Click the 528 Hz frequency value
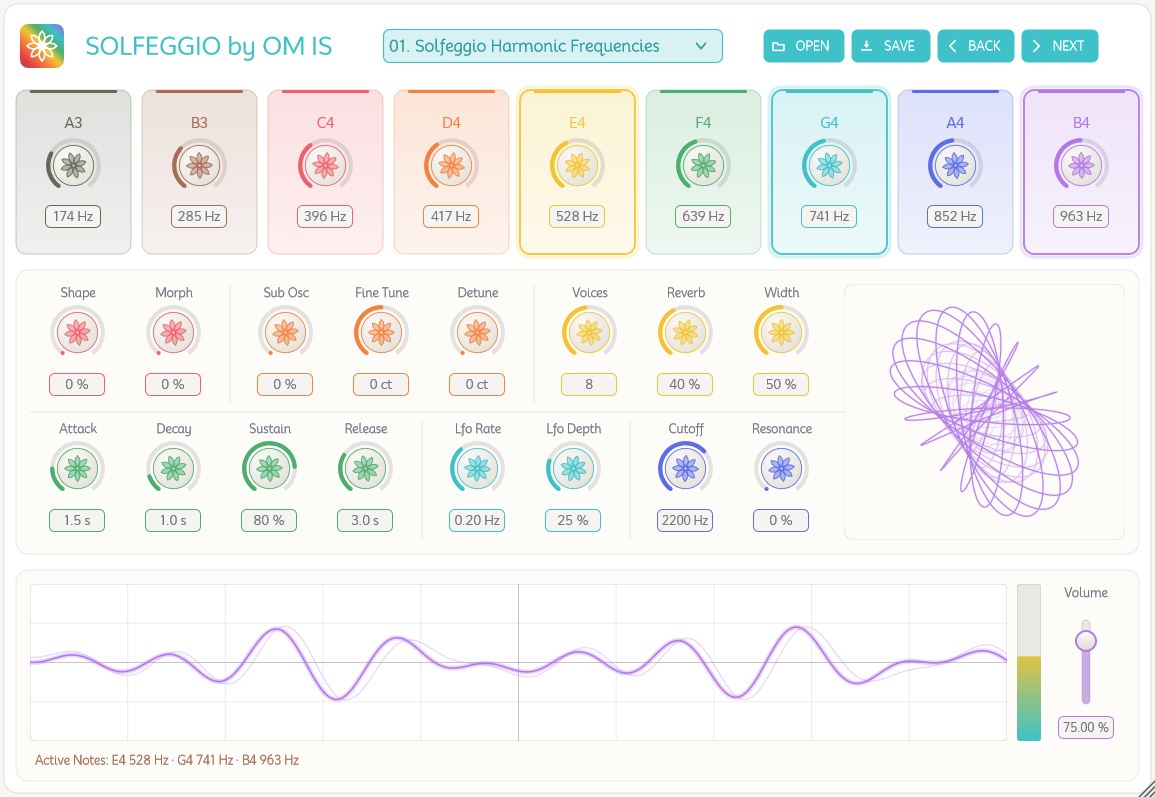1155x797 pixels. [577, 217]
